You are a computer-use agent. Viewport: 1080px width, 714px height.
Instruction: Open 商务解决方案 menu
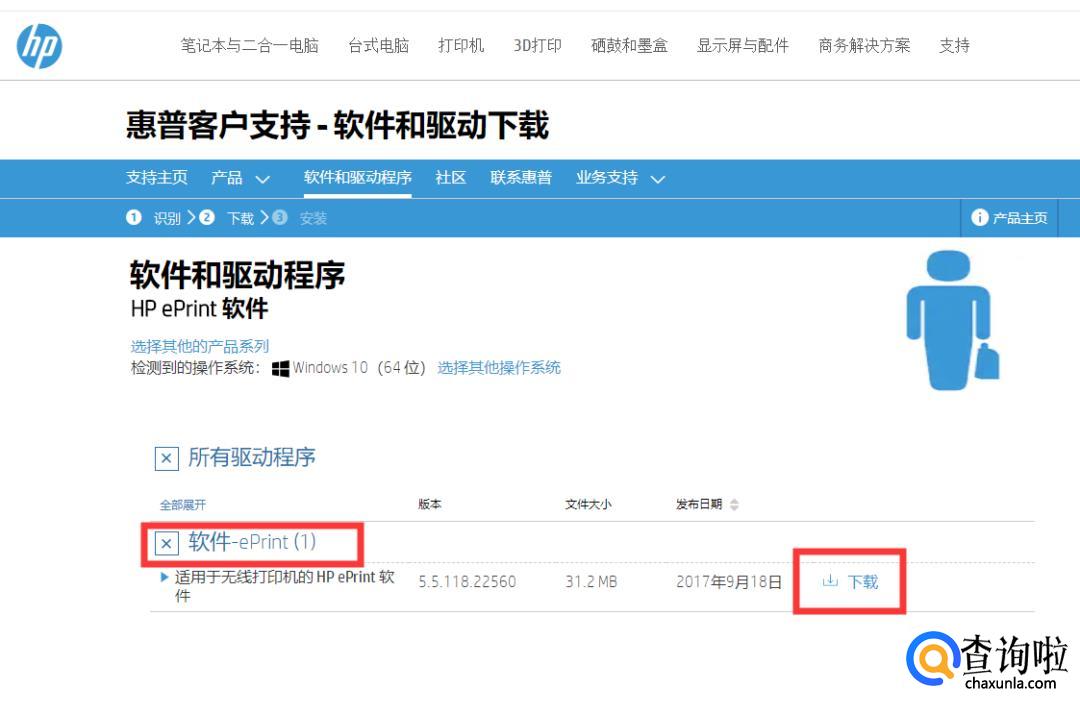(x=864, y=46)
